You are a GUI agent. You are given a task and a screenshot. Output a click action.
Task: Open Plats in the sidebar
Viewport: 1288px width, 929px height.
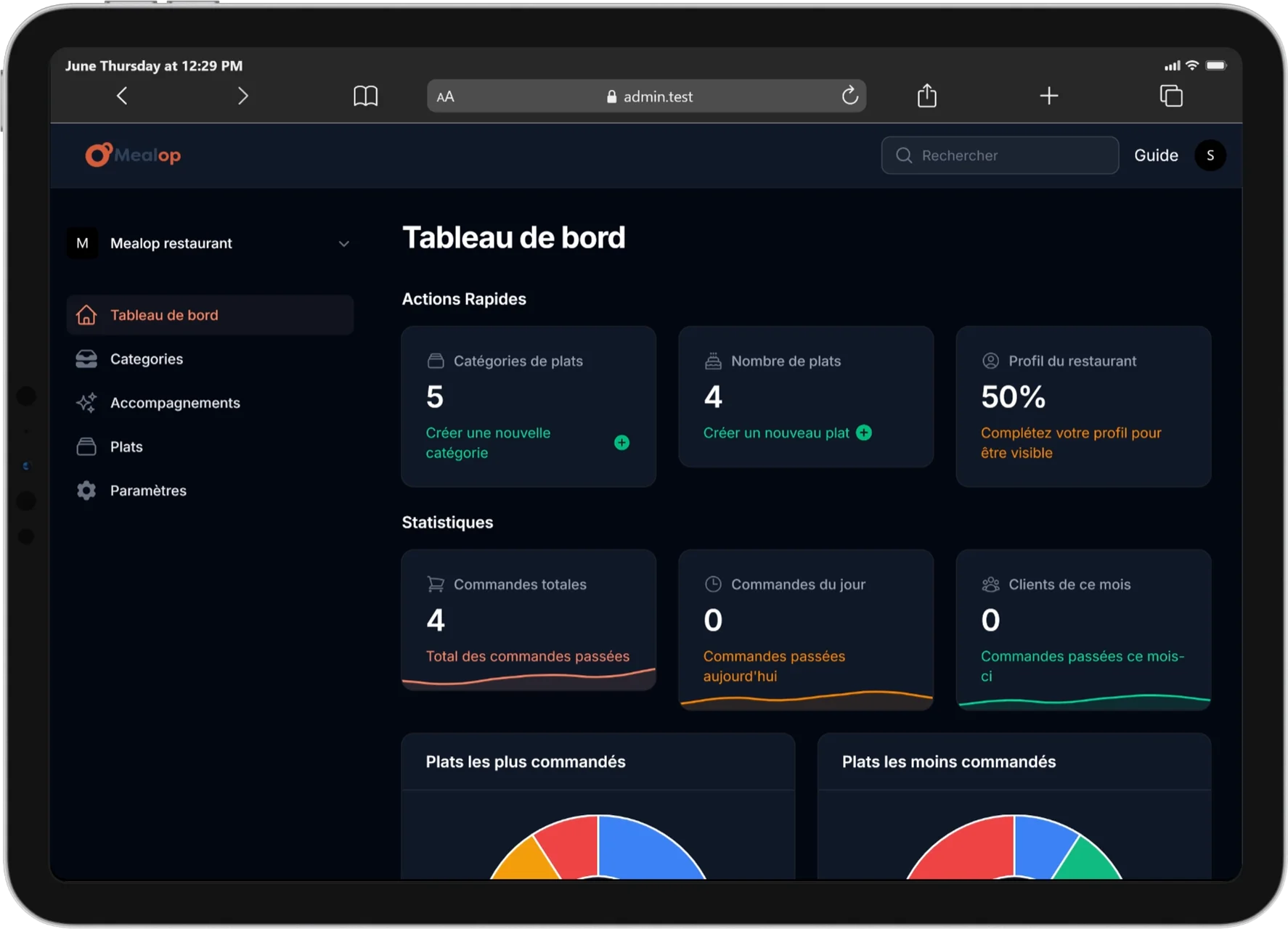210,446
